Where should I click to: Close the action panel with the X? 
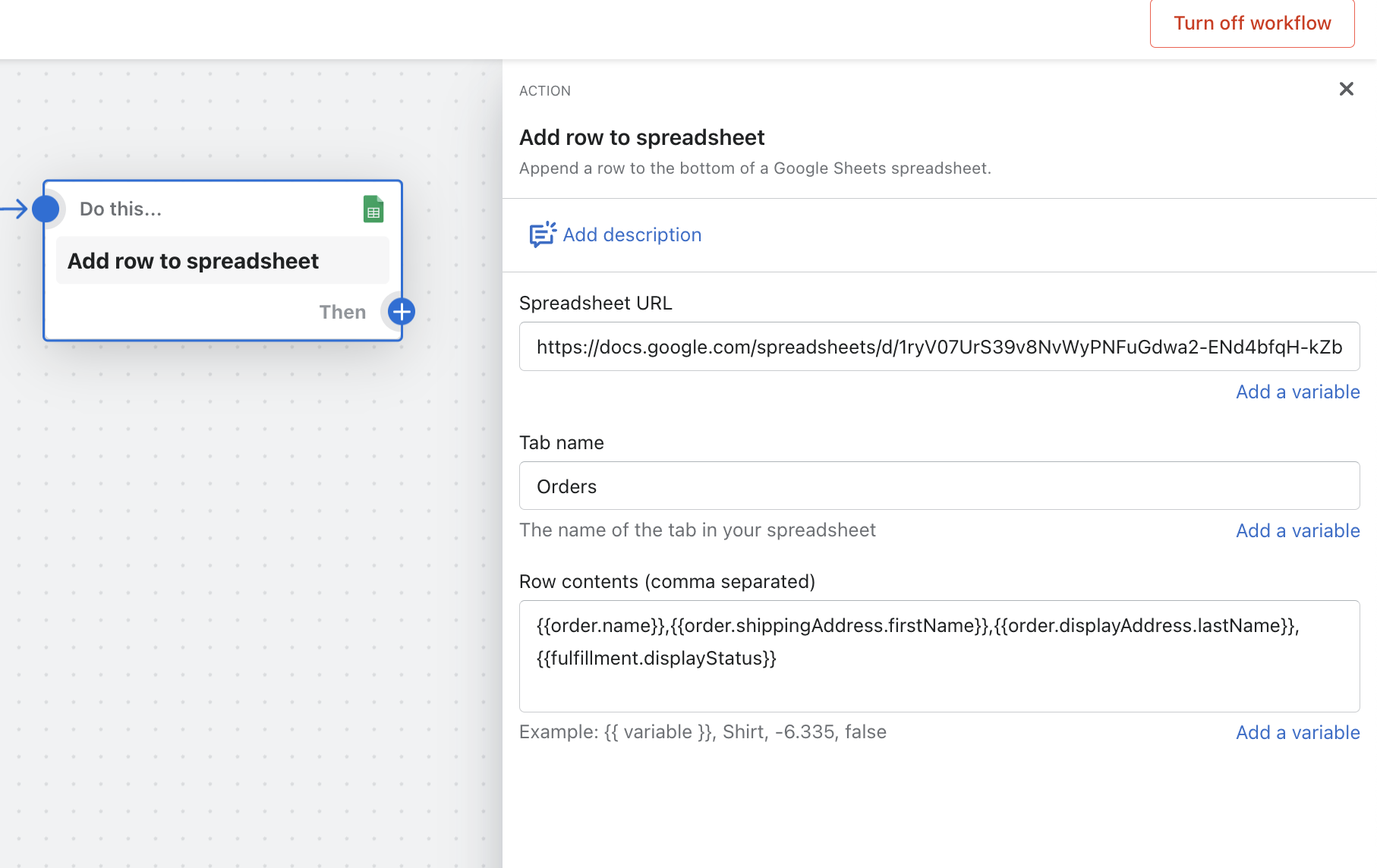click(1346, 90)
